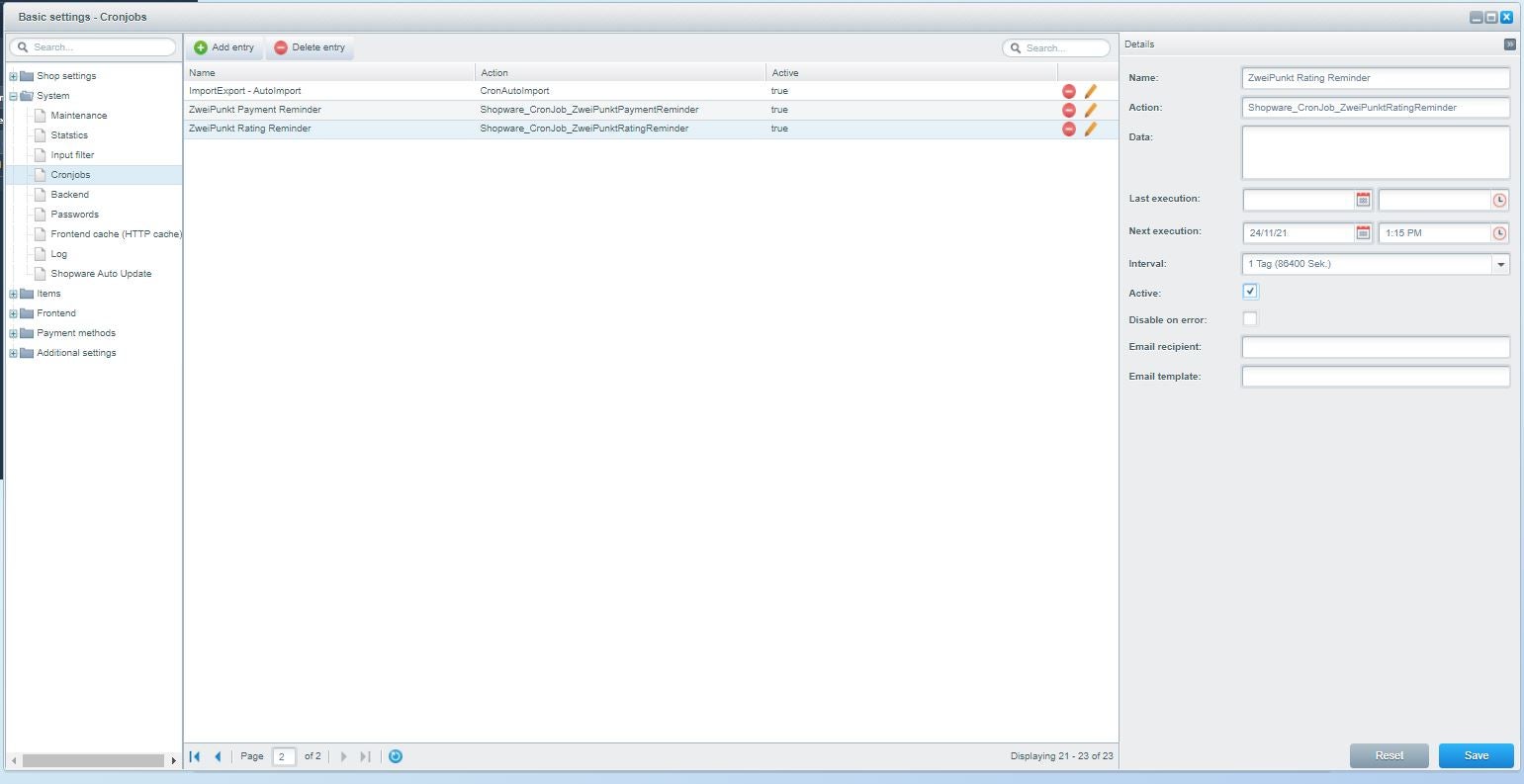Click the Shop settings folder icon
This screenshot has width=1524, height=784.
27,76
